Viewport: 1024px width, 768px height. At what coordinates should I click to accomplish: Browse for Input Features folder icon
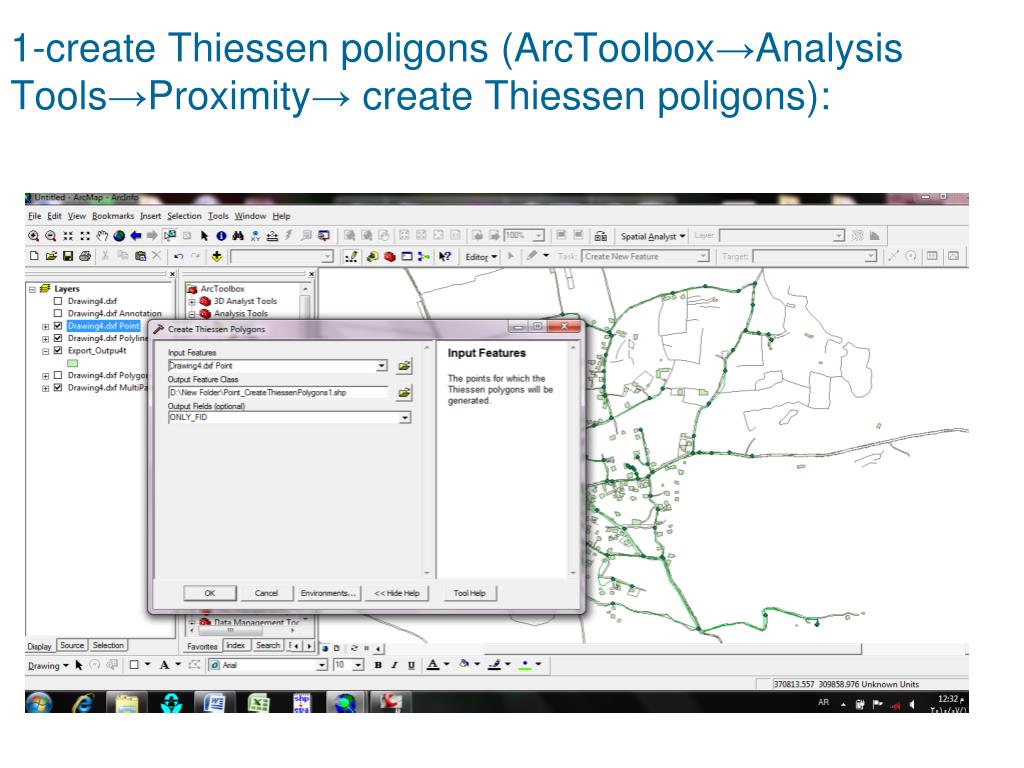404,366
